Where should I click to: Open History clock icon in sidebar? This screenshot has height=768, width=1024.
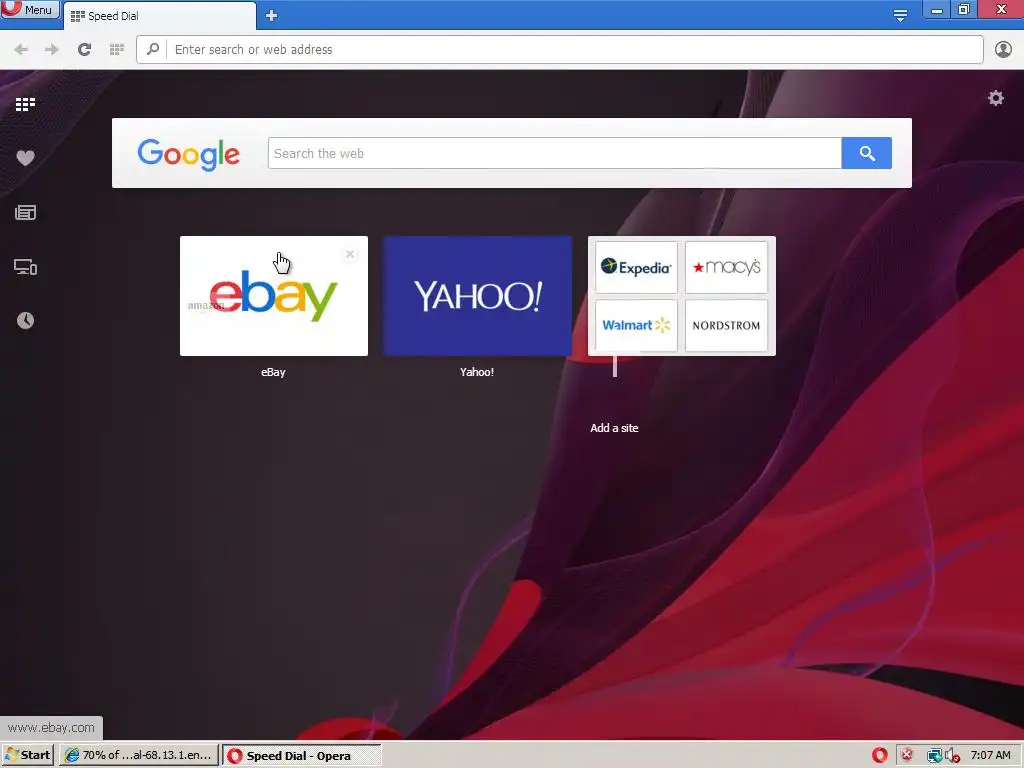[25, 320]
